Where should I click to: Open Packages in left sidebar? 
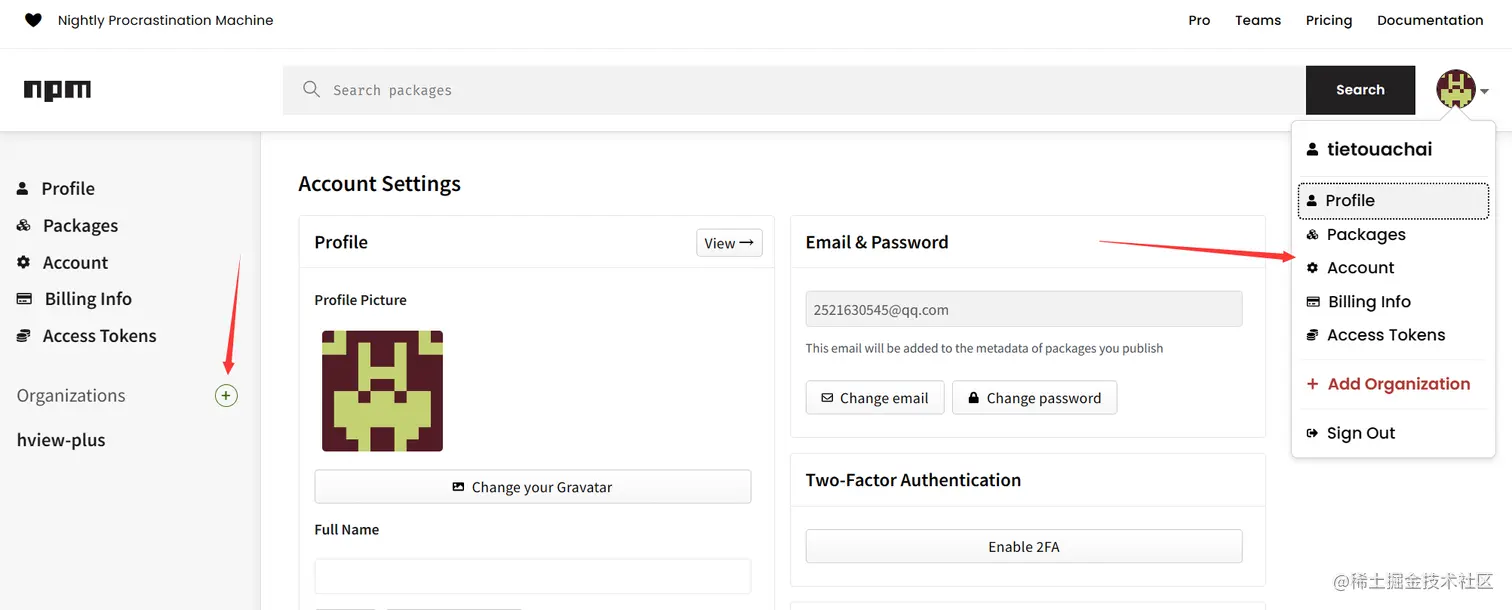point(67,225)
